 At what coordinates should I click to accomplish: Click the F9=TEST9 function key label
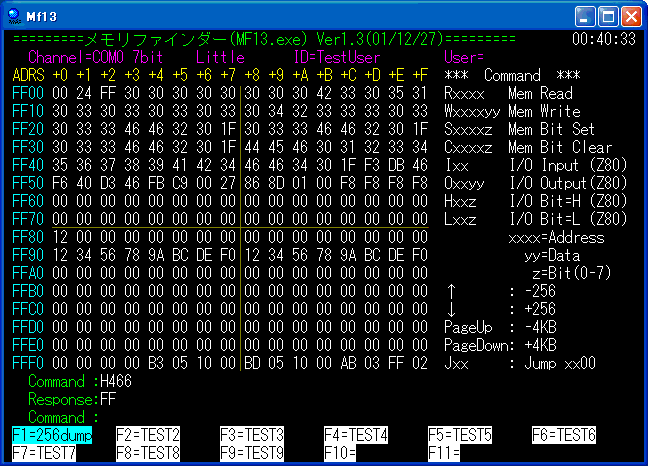coord(252,452)
